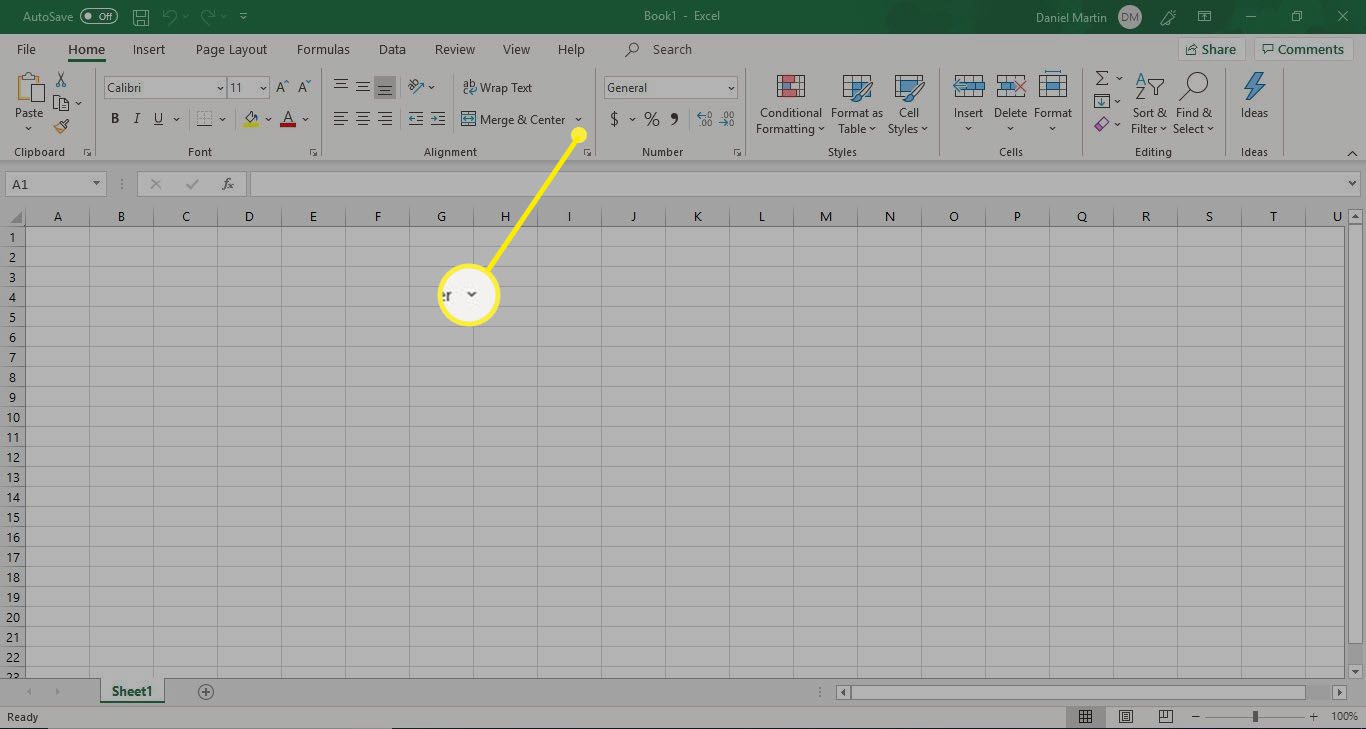Image resolution: width=1366 pixels, height=729 pixels.
Task: Toggle Underline formatting
Action: click(159, 119)
